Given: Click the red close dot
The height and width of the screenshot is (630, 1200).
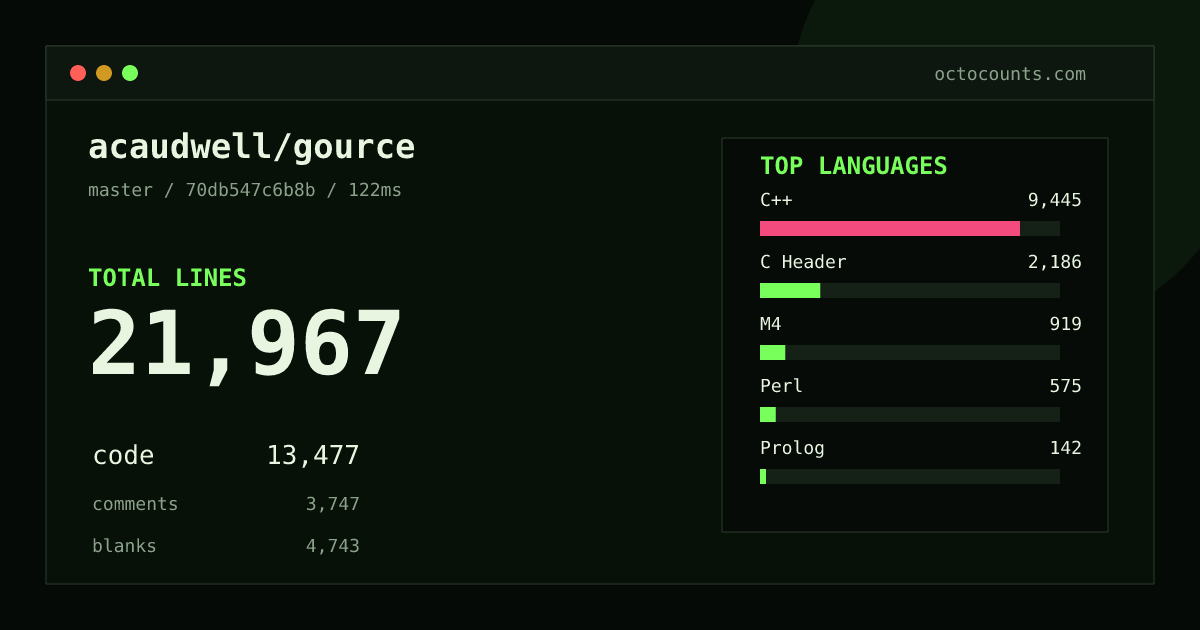Looking at the screenshot, I should pyautogui.click(x=78, y=73).
